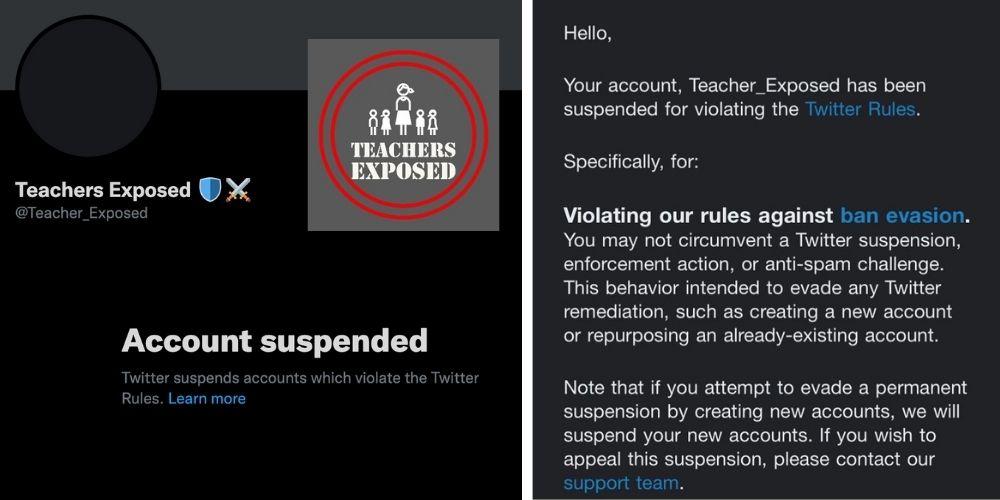
Task: Open the ban evasion link
Action: (x=902, y=215)
